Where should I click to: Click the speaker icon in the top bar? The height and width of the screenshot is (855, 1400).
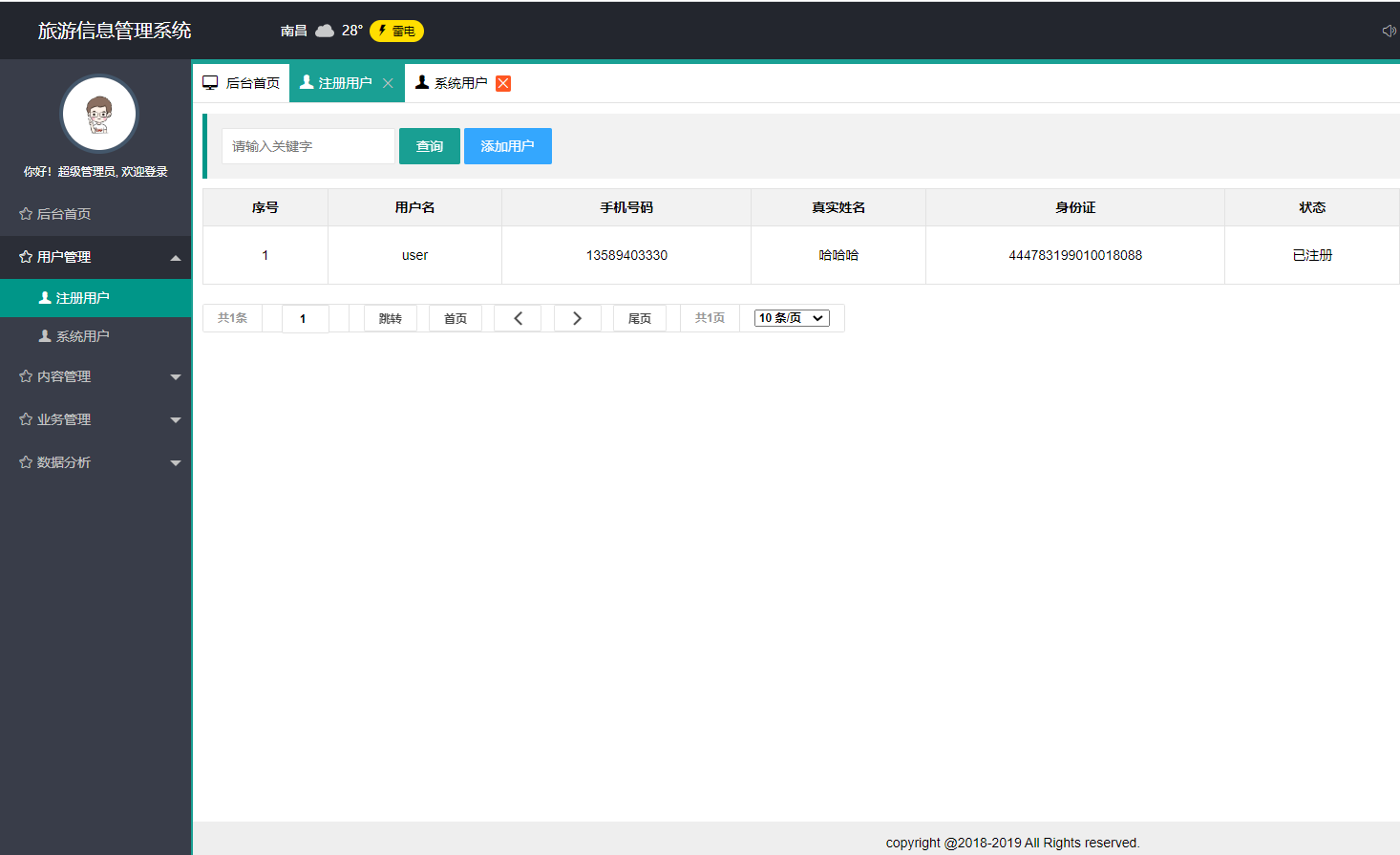point(1389,31)
